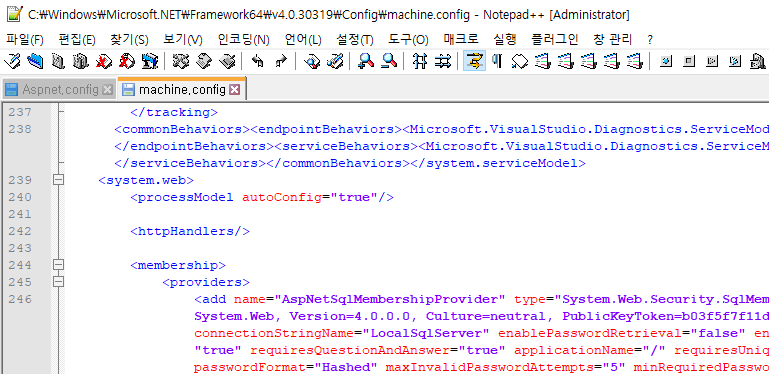Screen dimensions: 769x374
Task: Toggle the indent guide toolbar icon
Action: click(x=519, y=61)
